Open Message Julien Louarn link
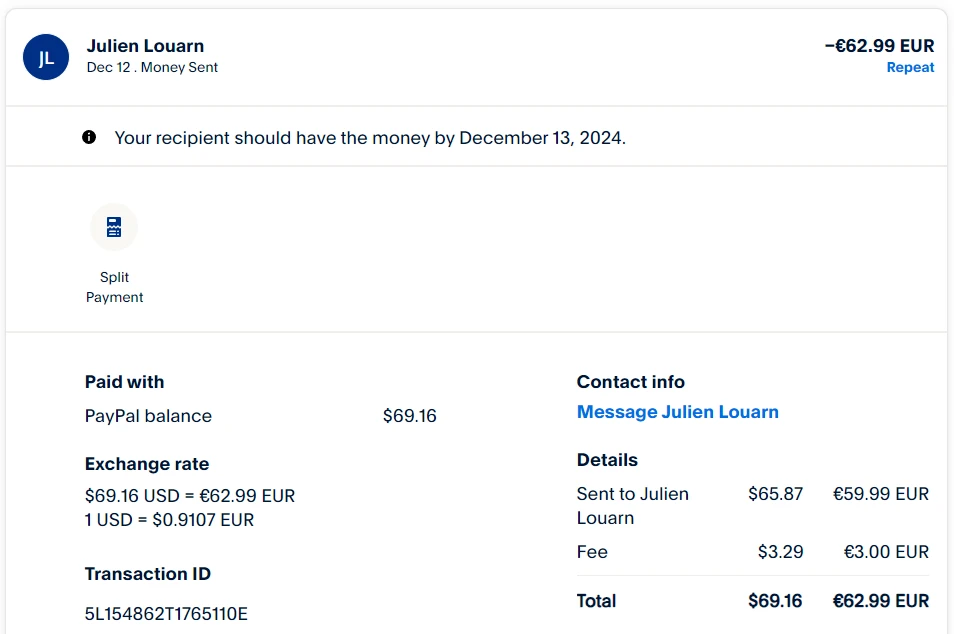Image resolution: width=954 pixels, height=634 pixels. (677, 412)
